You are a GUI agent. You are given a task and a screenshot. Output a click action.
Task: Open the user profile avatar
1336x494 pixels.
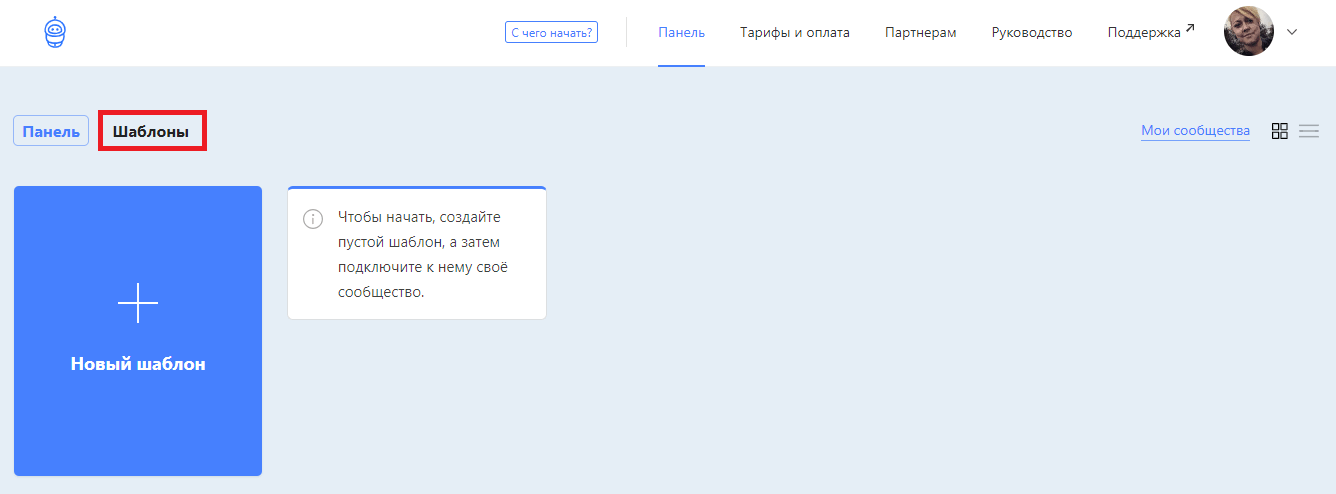(x=1248, y=32)
